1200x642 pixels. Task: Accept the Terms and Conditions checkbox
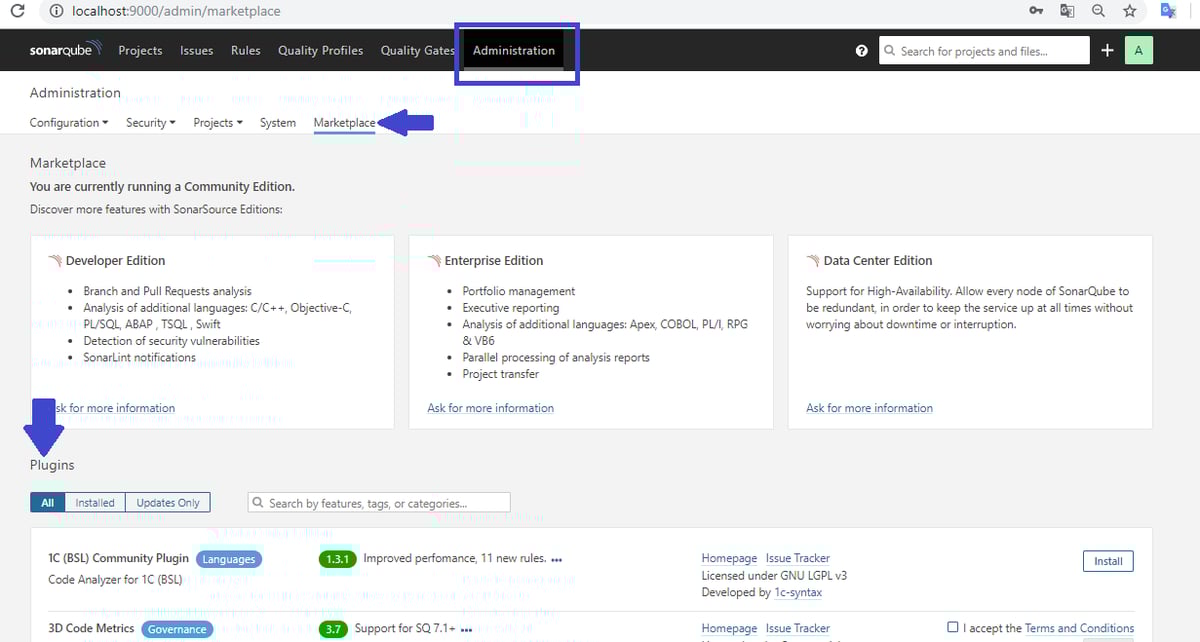pyautogui.click(x=953, y=628)
